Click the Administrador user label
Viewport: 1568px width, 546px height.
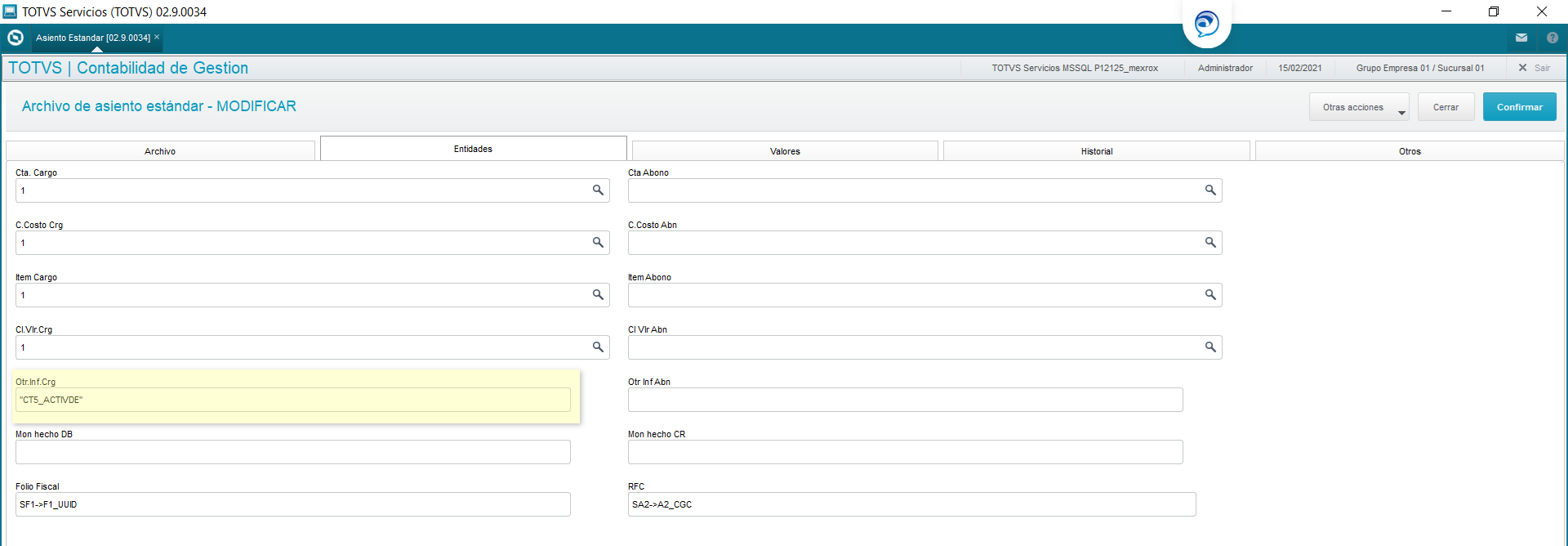pyautogui.click(x=1225, y=68)
